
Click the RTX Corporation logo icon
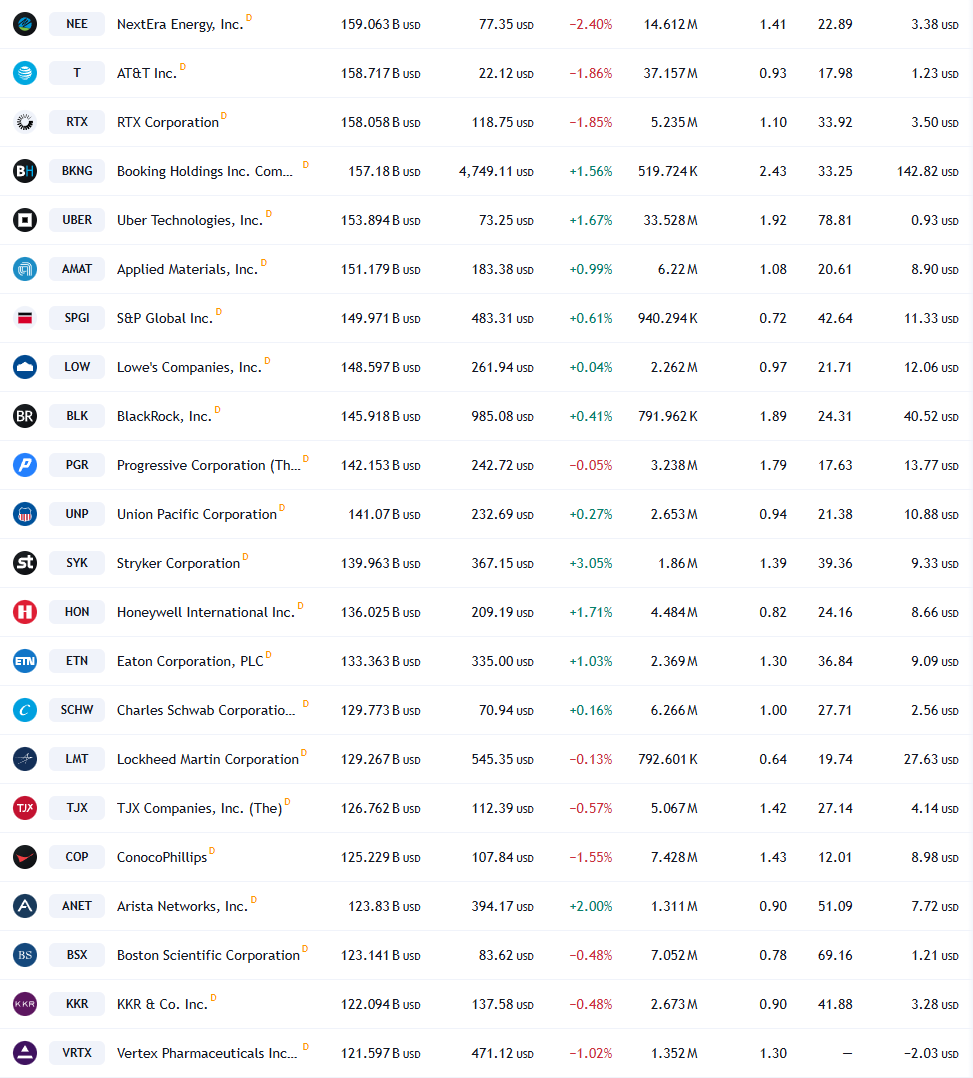click(25, 122)
